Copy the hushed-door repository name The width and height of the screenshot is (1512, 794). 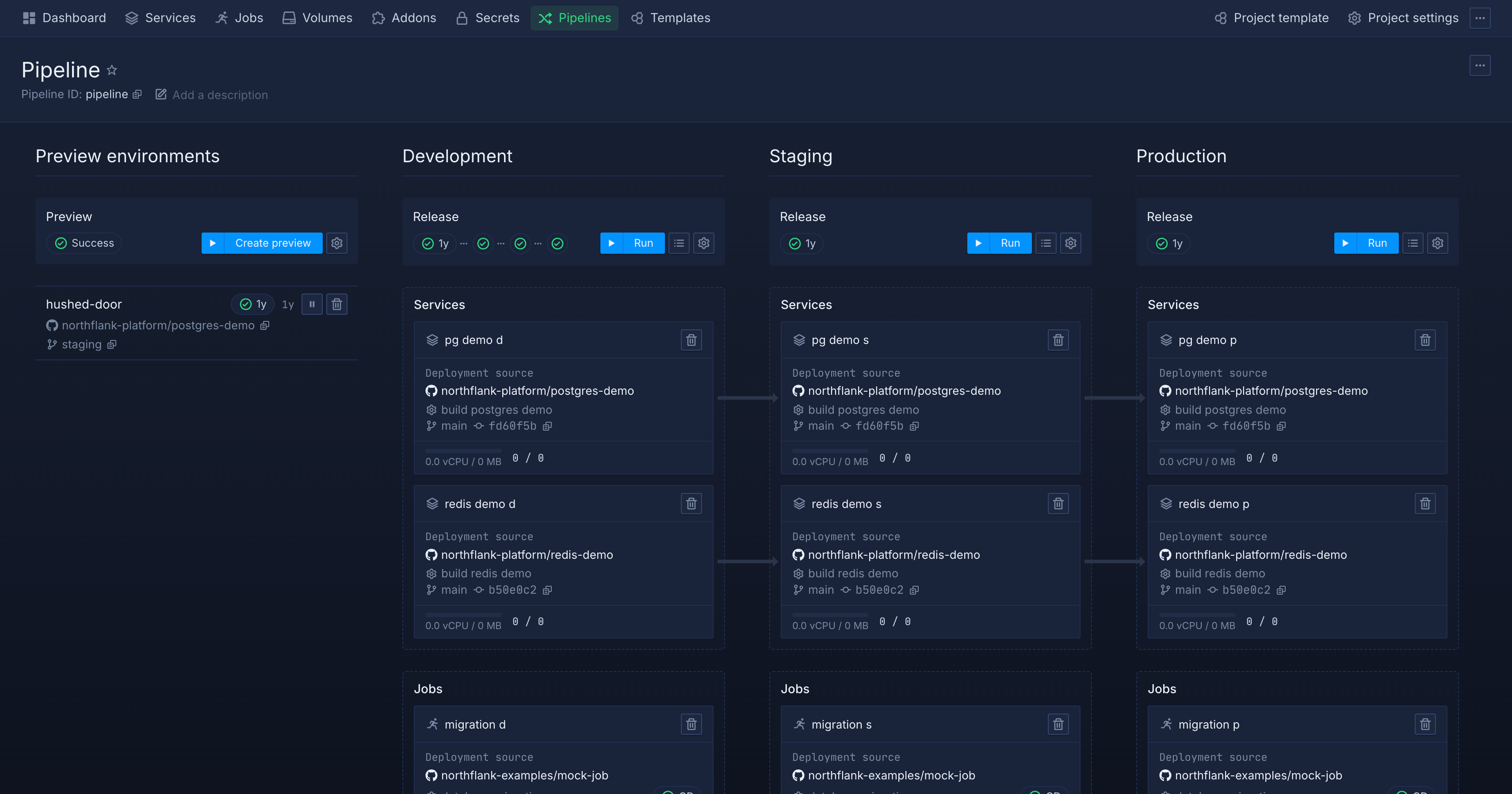coord(265,326)
